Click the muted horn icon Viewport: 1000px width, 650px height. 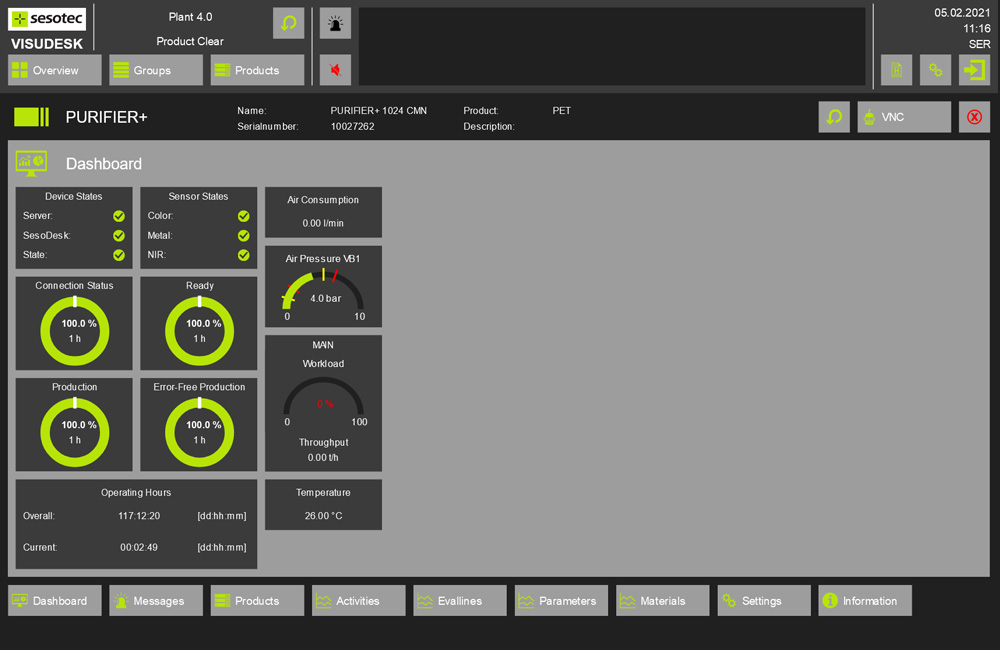click(x=335, y=70)
